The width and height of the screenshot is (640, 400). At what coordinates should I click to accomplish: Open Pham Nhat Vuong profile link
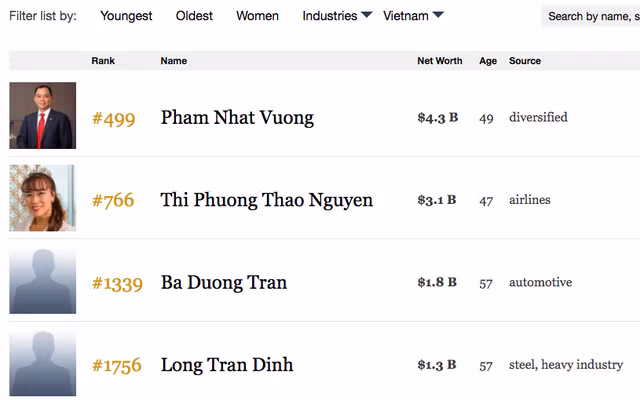(237, 118)
